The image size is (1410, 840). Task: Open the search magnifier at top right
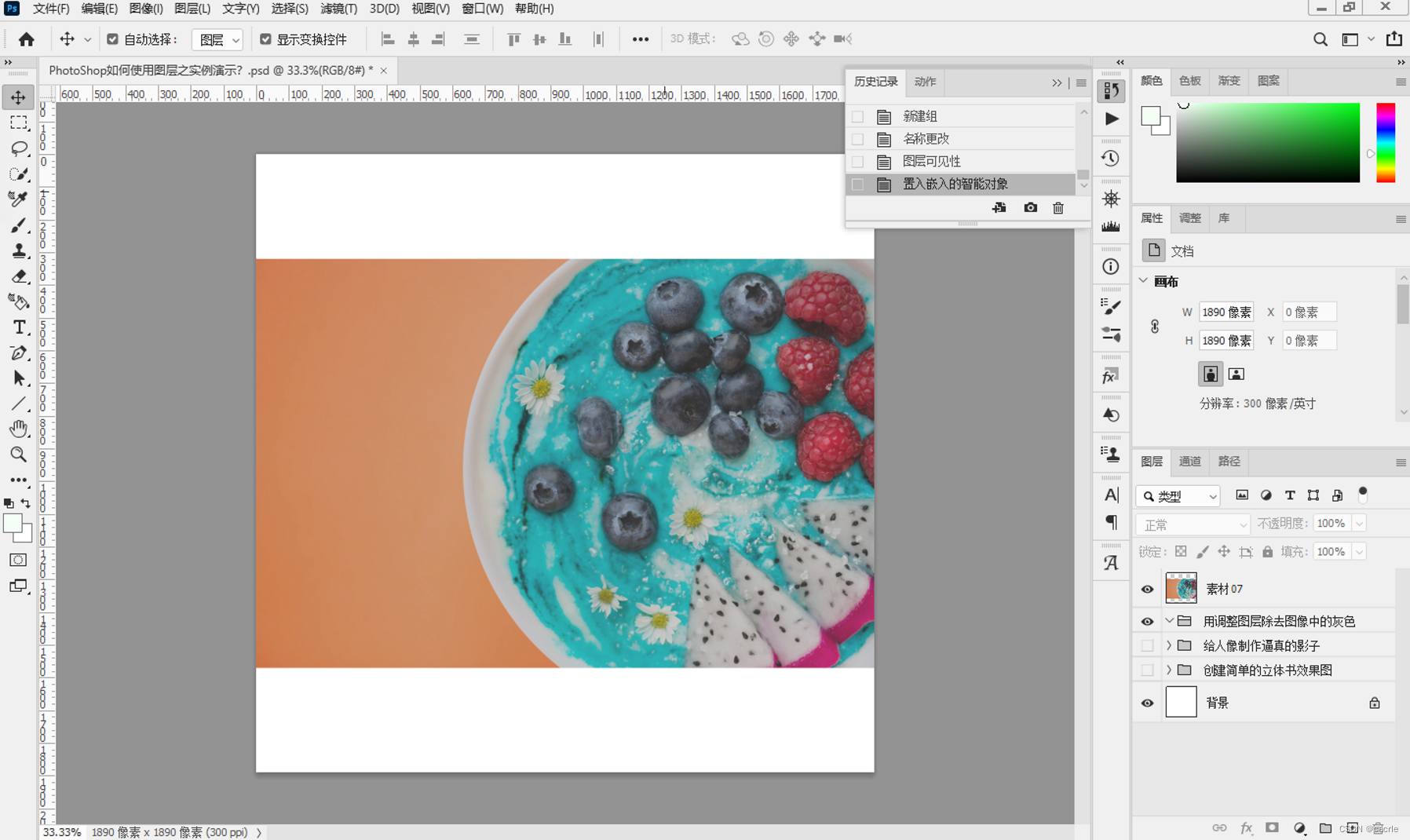(1321, 39)
